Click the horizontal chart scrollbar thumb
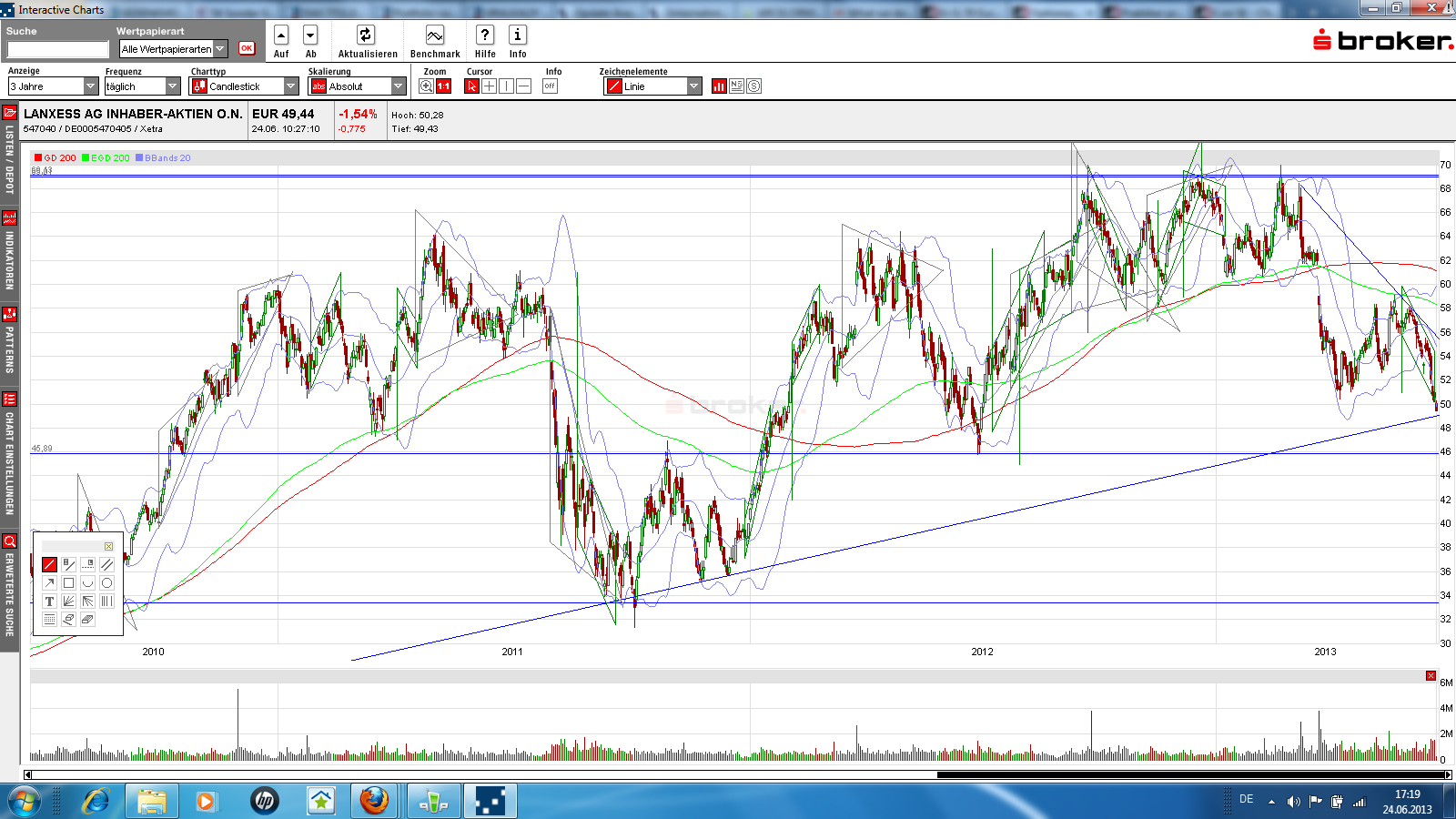This screenshot has height=819, width=1456. point(1190,775)
